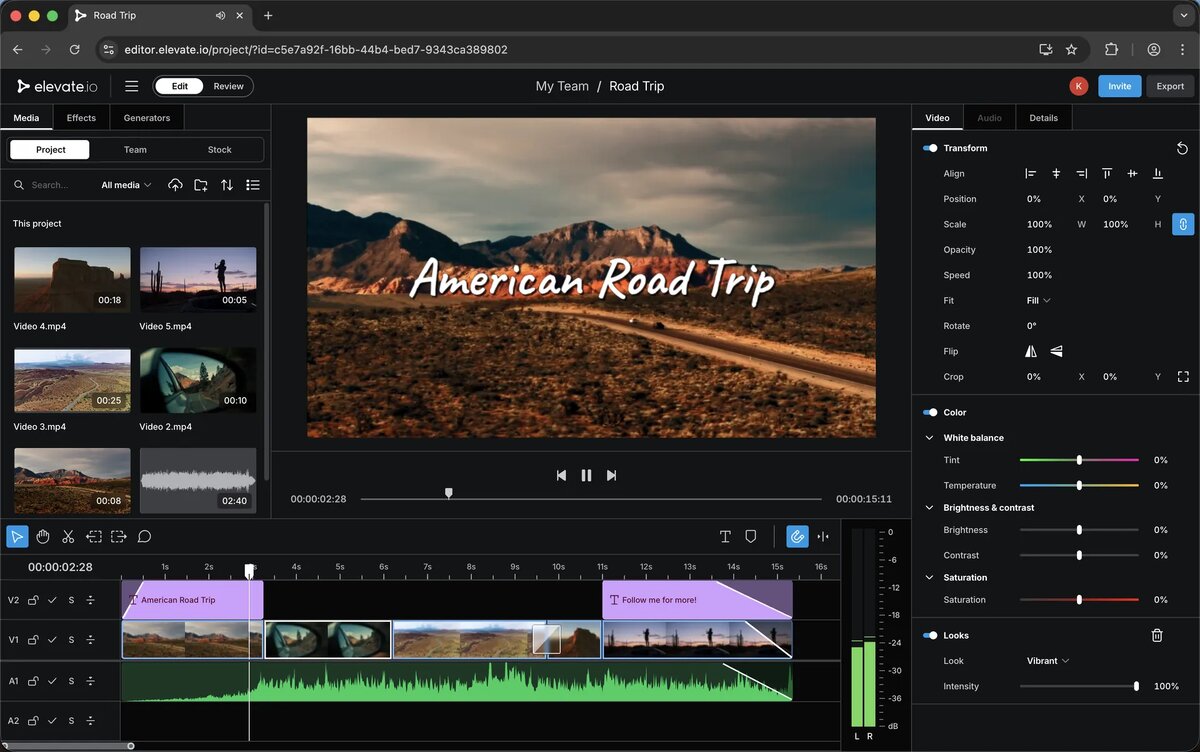Click the Export button
Viewport: 1200px width, 752px height.
tap(1170, 86)
